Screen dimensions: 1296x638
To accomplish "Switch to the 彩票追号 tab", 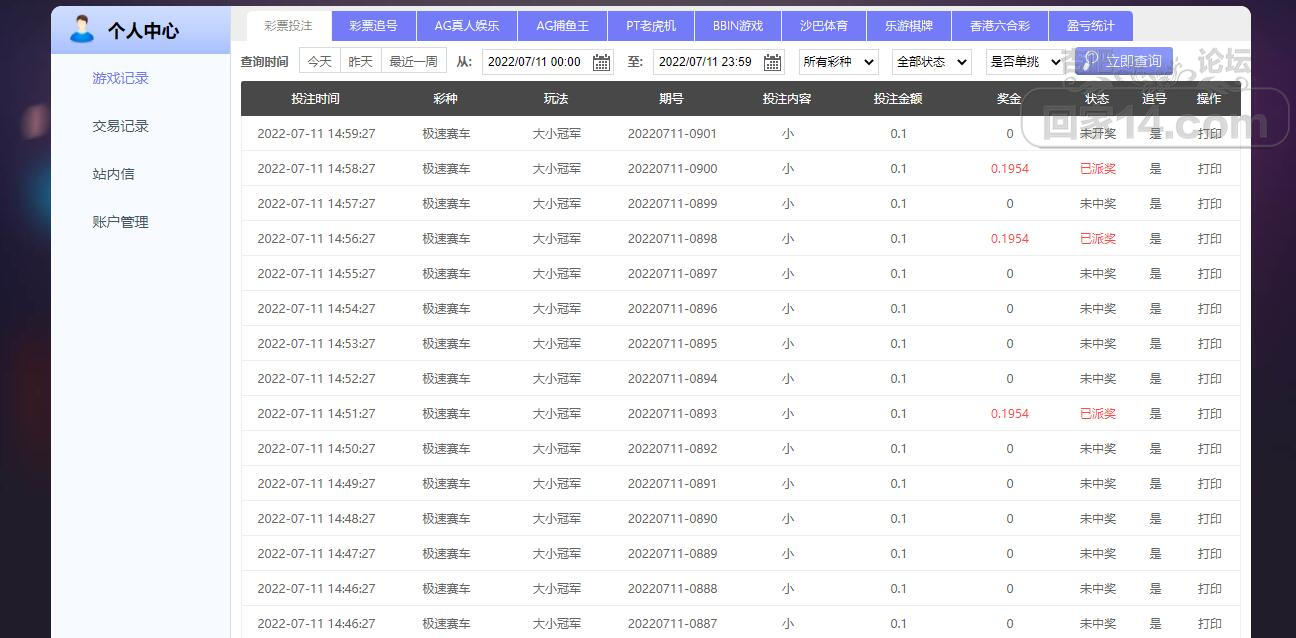I will point(373,26).
